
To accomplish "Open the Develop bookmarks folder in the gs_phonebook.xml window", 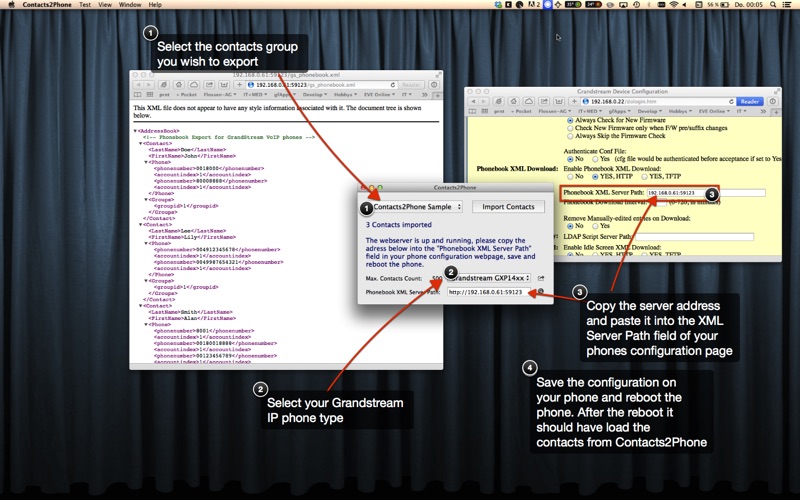I will point(315,95).
